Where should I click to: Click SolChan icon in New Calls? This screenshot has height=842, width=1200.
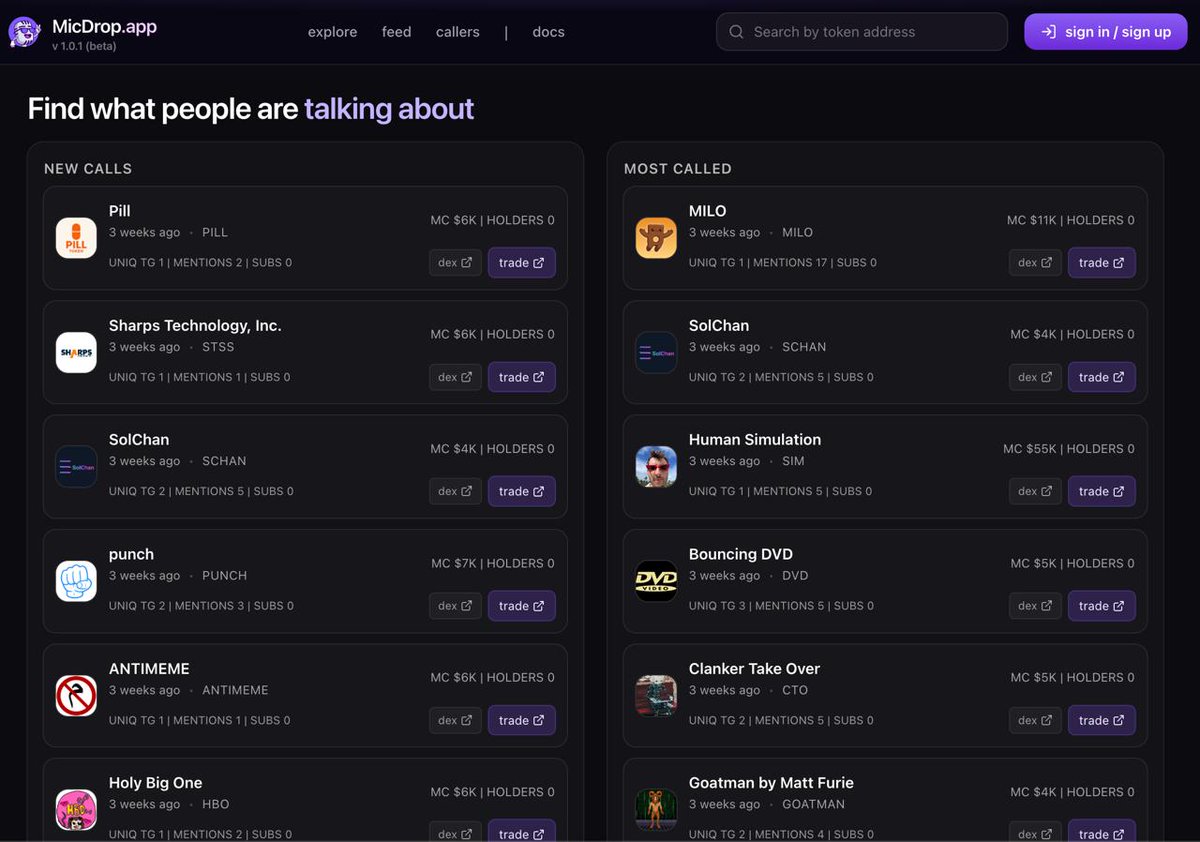(76, 467)
